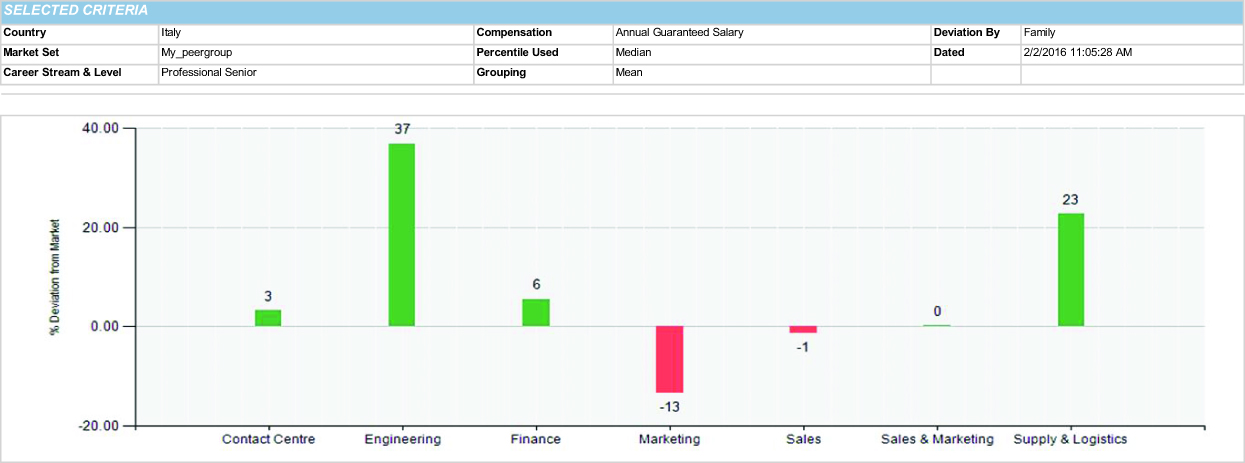Select the green Finance bar
The image size is (1245, 463).
pos(536,313)
